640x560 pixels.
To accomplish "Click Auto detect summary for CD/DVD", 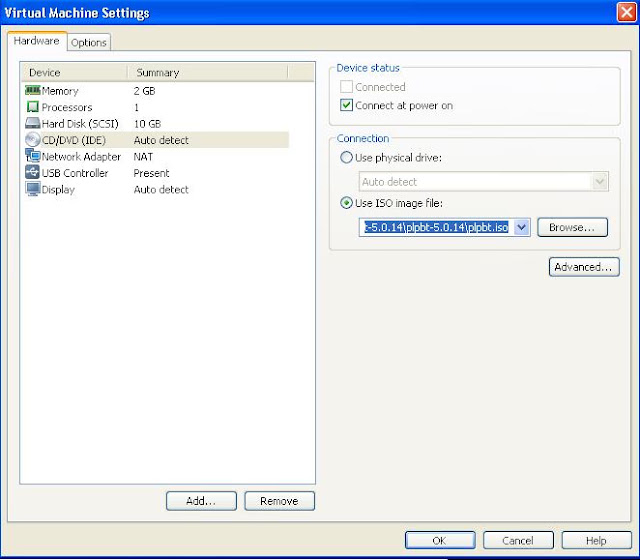I will pyautogui.click(x=161, y=140).
